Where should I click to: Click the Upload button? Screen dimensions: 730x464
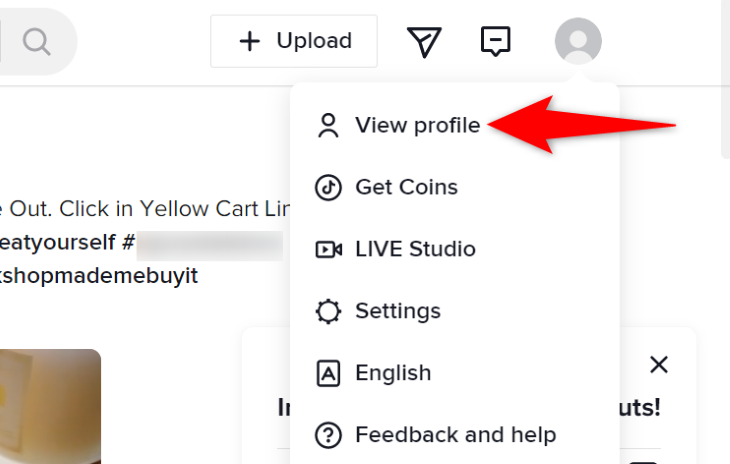(x=294, y=41)
